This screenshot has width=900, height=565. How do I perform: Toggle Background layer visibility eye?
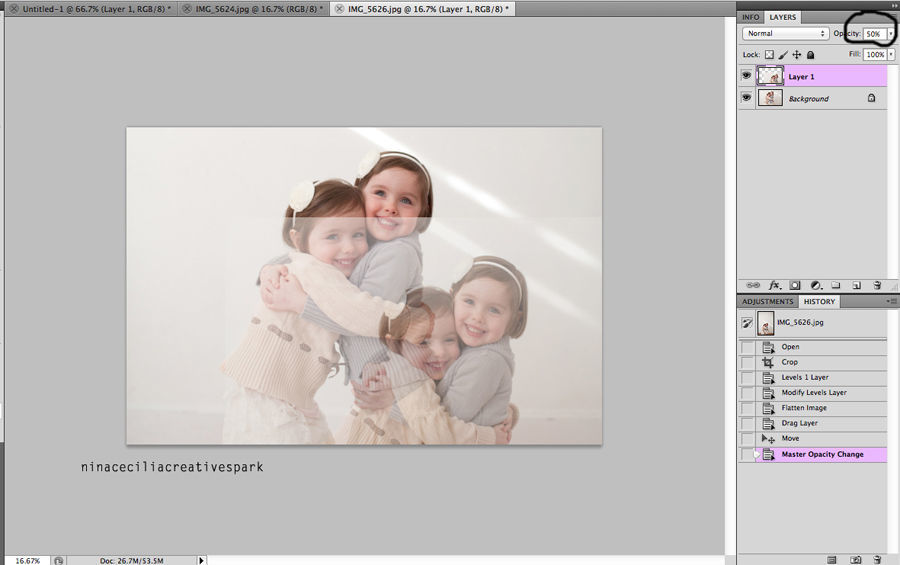pos(746,98)
